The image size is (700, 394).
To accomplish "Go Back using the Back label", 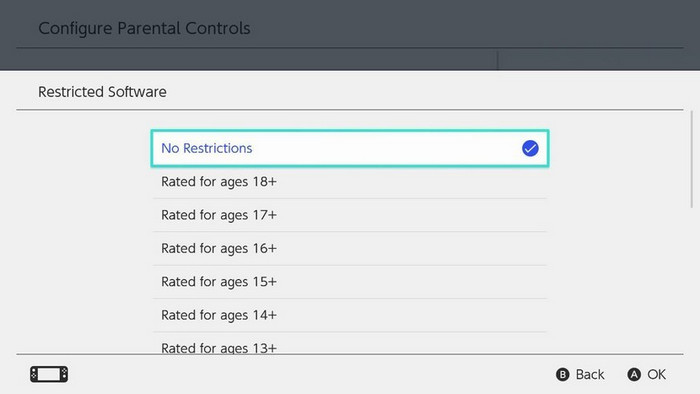I will coord(590,374).
